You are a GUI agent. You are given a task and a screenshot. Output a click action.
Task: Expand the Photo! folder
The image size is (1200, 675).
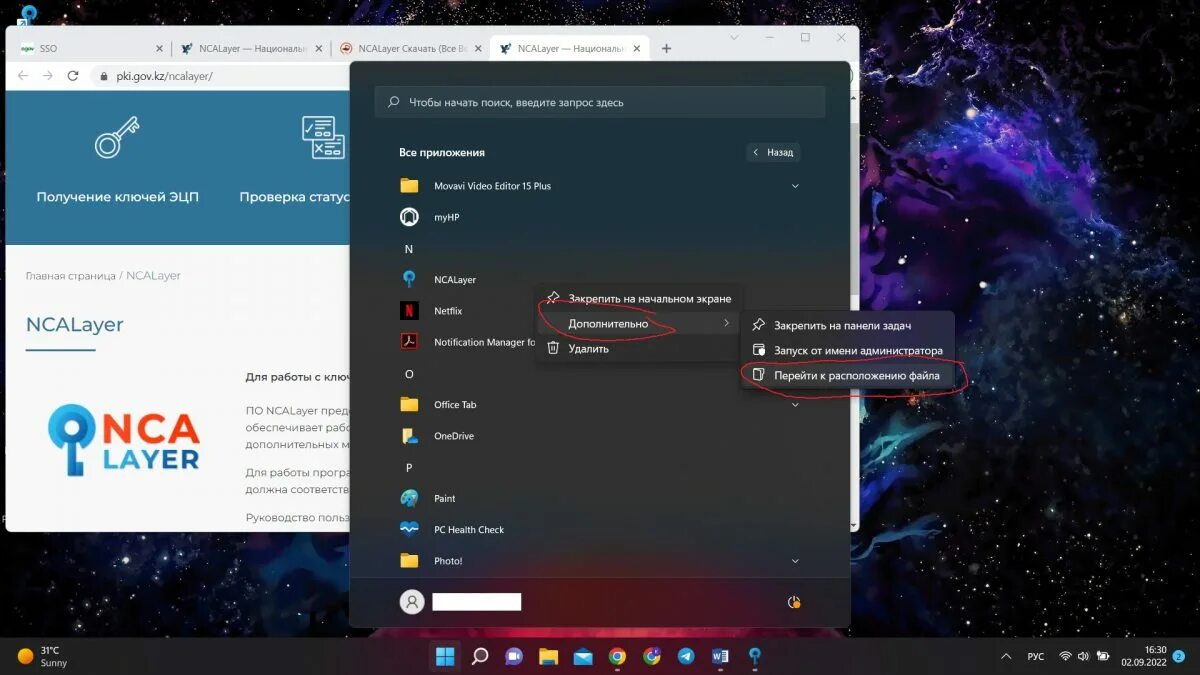point(795,561)
